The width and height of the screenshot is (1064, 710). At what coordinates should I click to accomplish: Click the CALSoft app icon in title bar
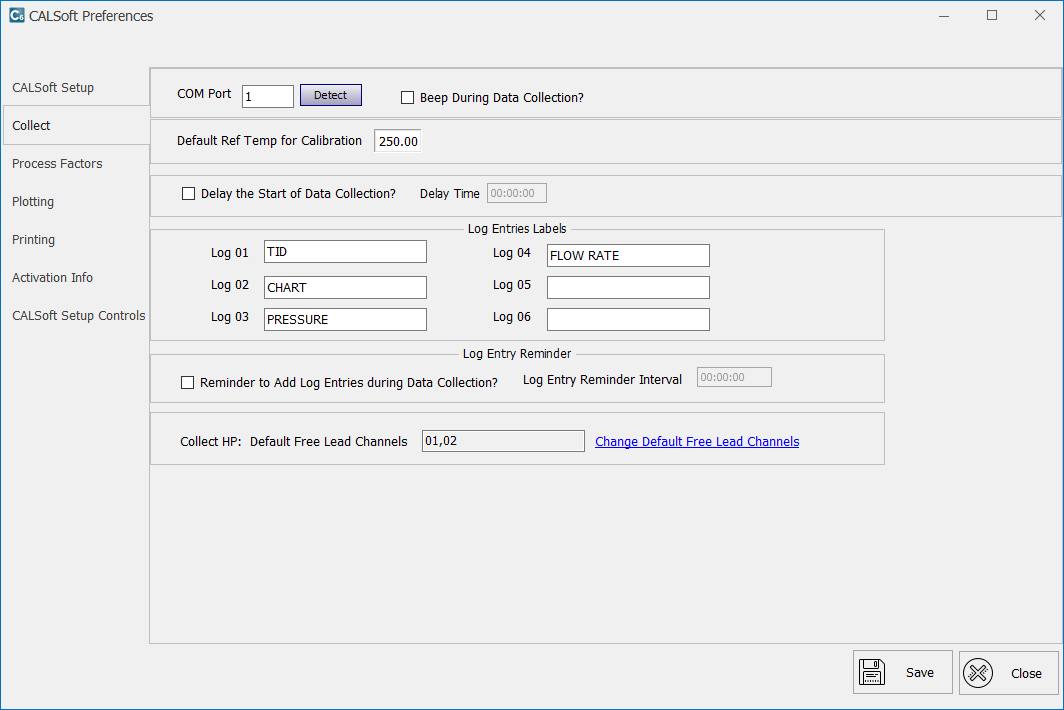(16, 15)
